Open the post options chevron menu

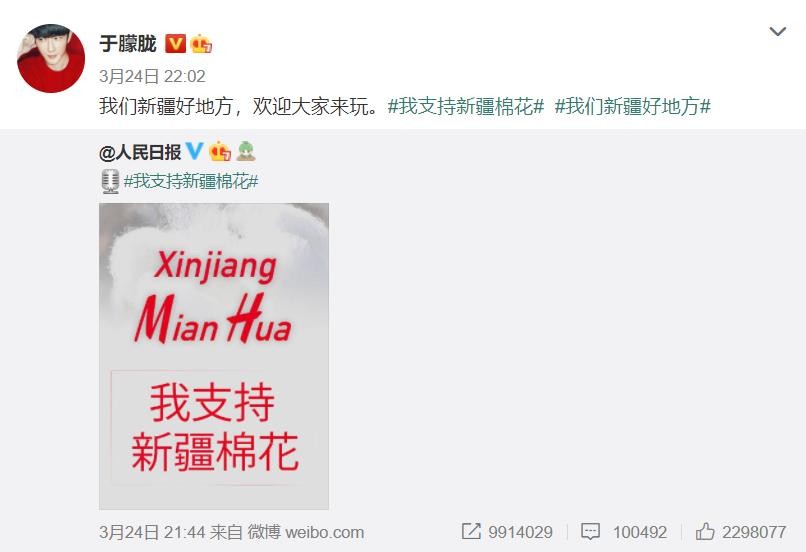[x=777, y=32]
